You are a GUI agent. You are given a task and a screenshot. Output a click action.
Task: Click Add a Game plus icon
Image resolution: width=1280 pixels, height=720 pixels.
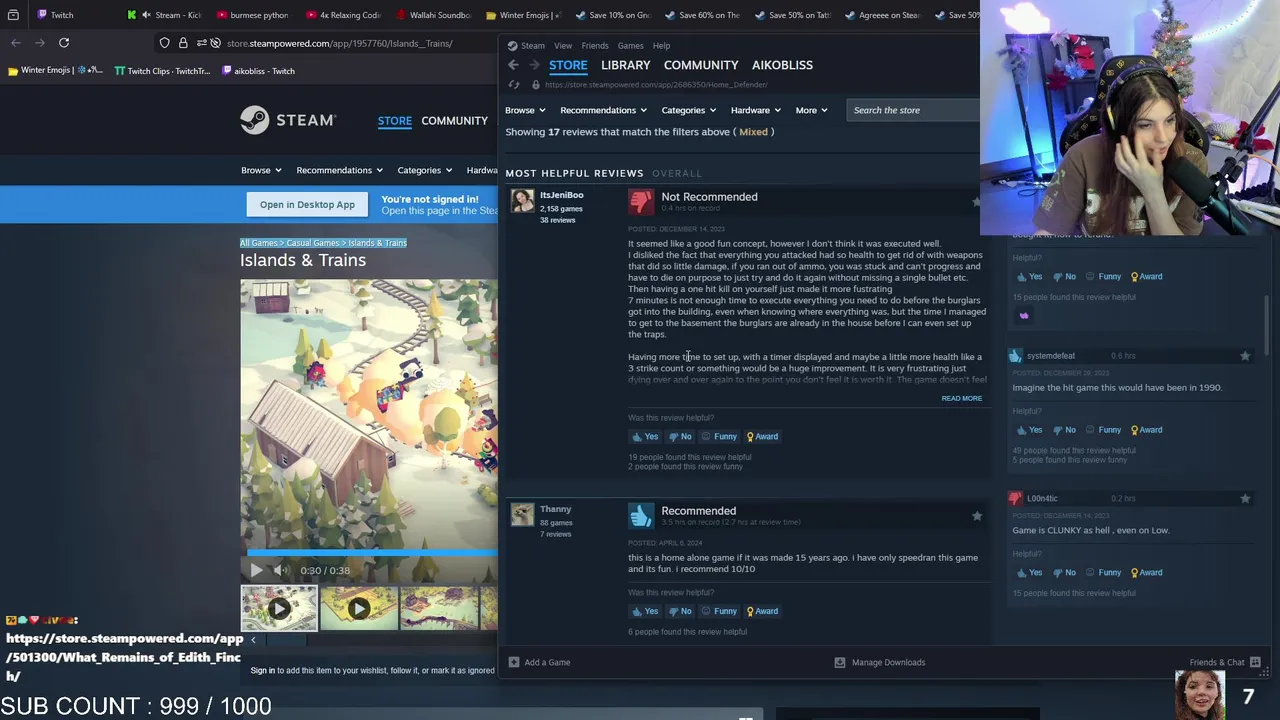coord(513,662)
